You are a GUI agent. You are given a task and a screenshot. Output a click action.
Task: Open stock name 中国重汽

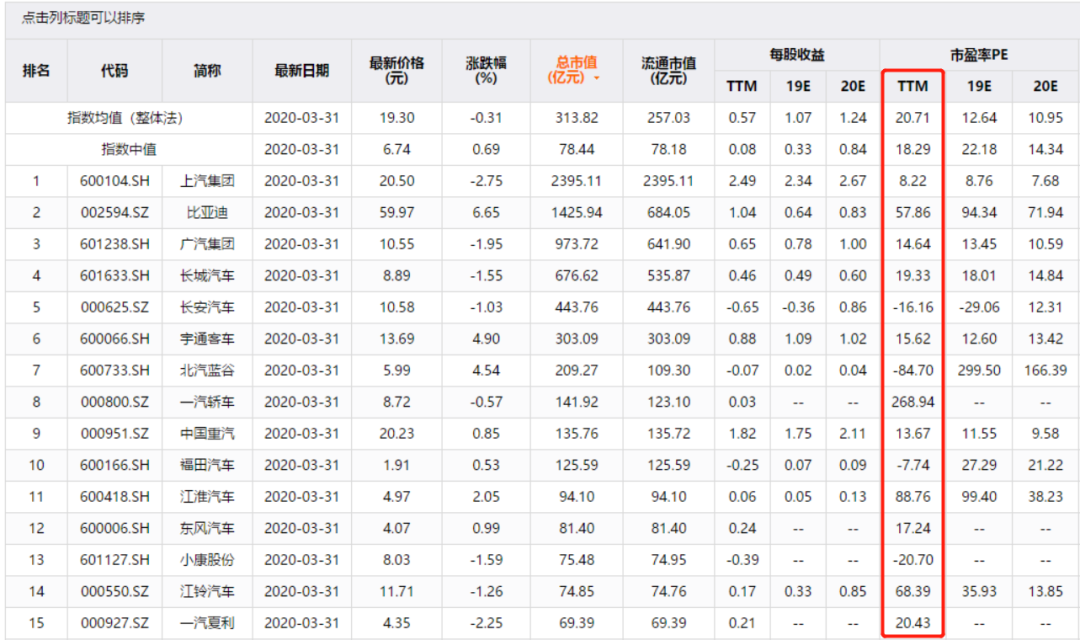coord(207,434)
